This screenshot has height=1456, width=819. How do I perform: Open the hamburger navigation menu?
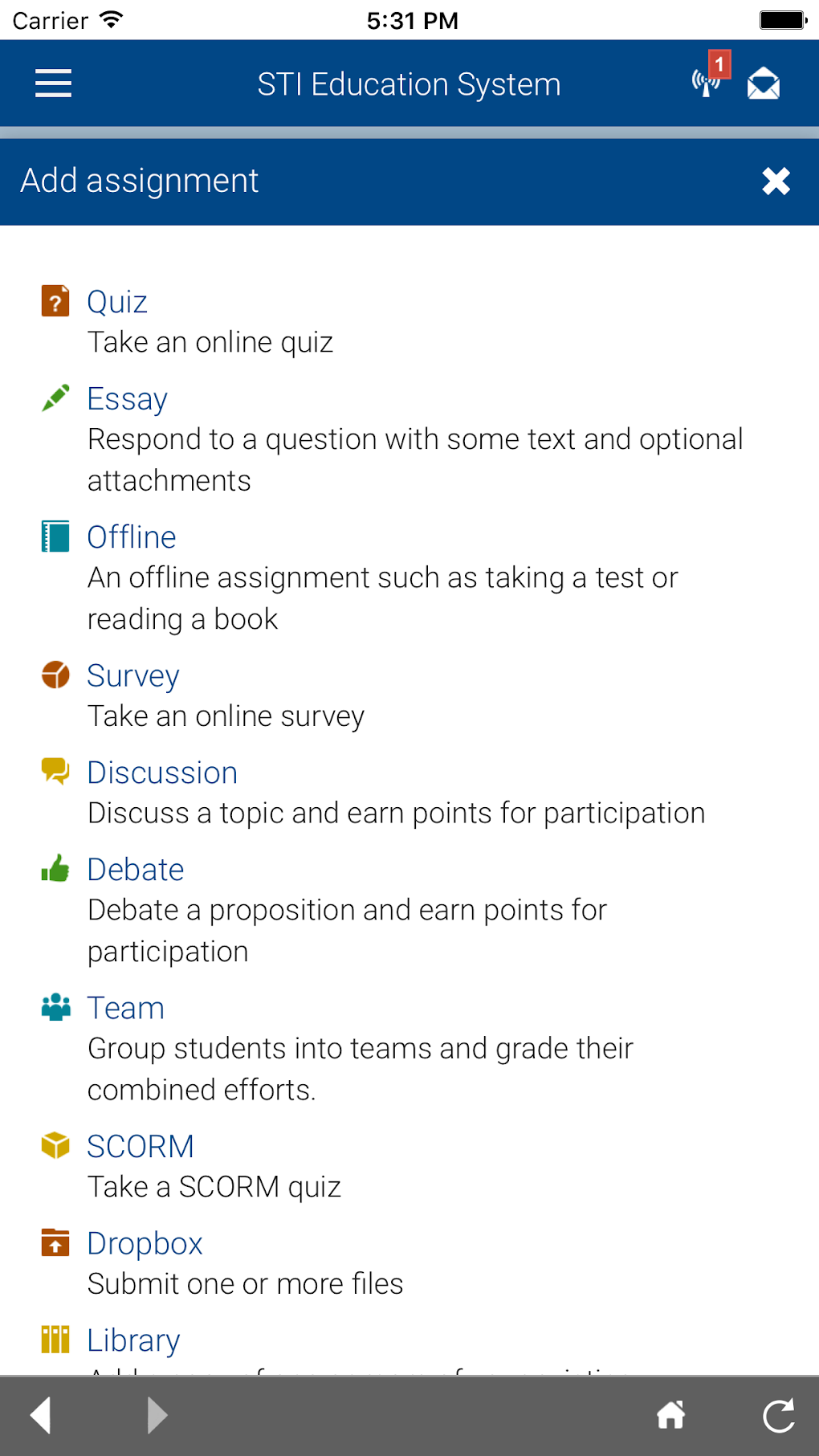[x=54, y=84]
